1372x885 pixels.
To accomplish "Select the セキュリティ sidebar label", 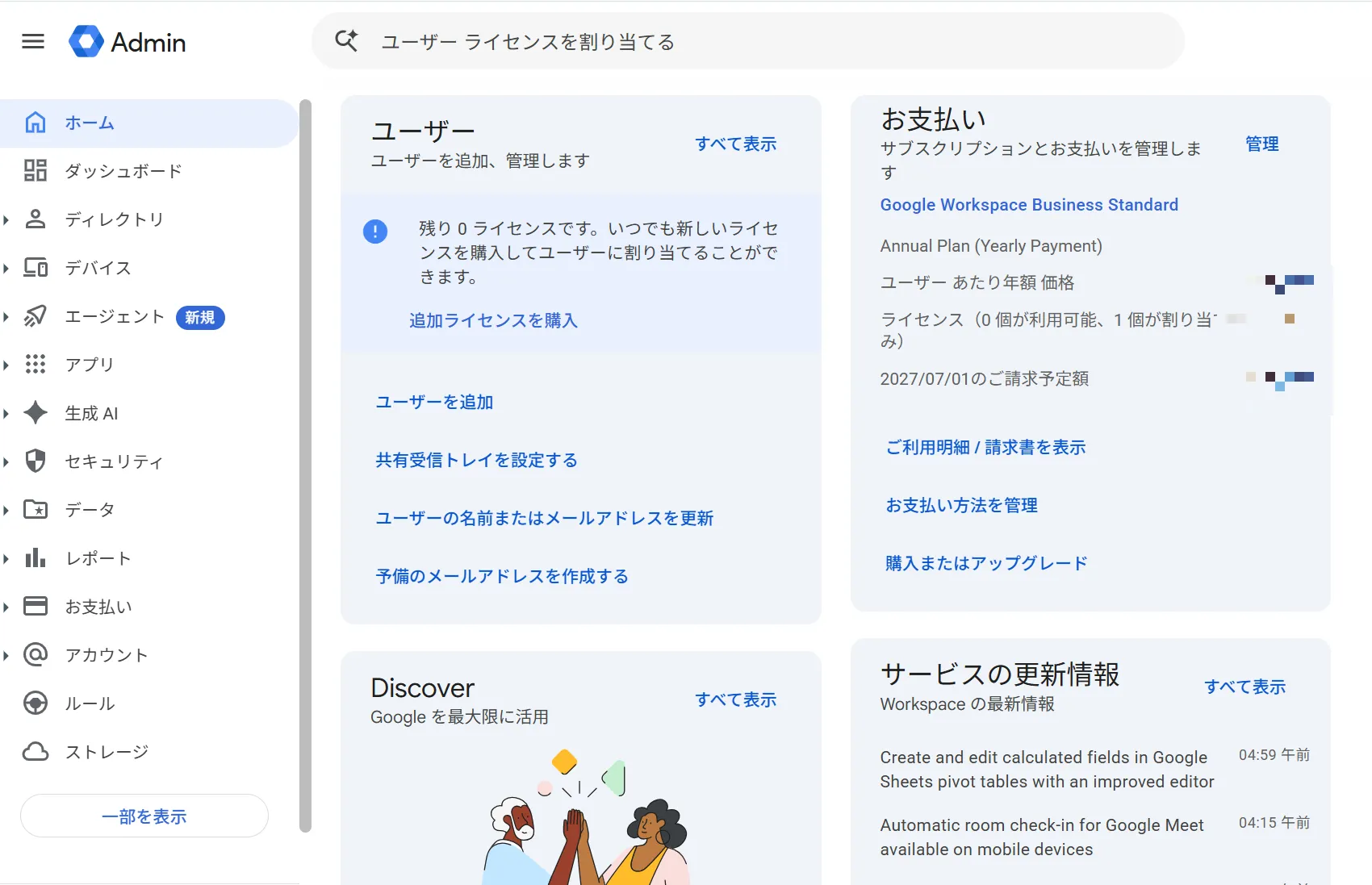I will (114, 461).
